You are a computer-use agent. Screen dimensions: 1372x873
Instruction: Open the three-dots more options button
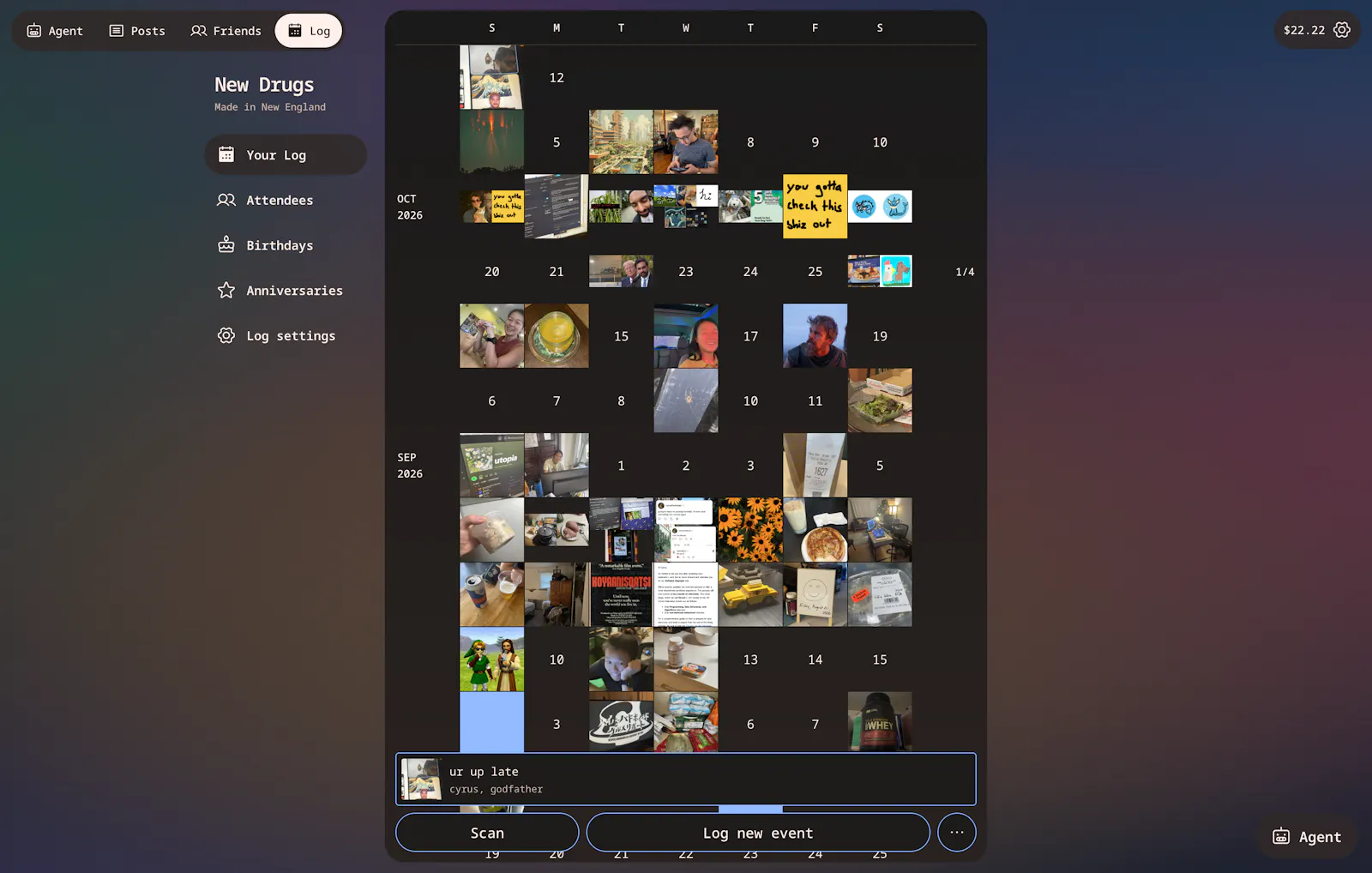click(957, 833)
